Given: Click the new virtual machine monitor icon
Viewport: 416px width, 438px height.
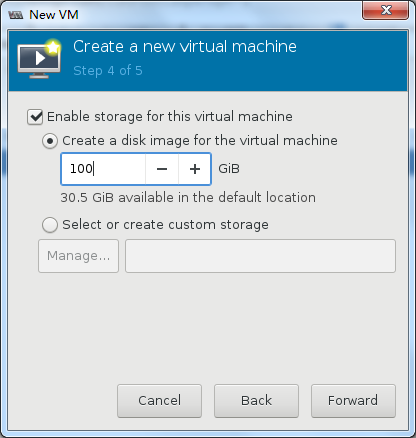Looking at the screenshot, I should (x=39, y=60).
